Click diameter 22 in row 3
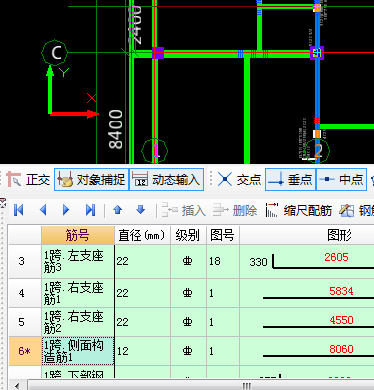The image size is (374, 390). pos(142,261)
